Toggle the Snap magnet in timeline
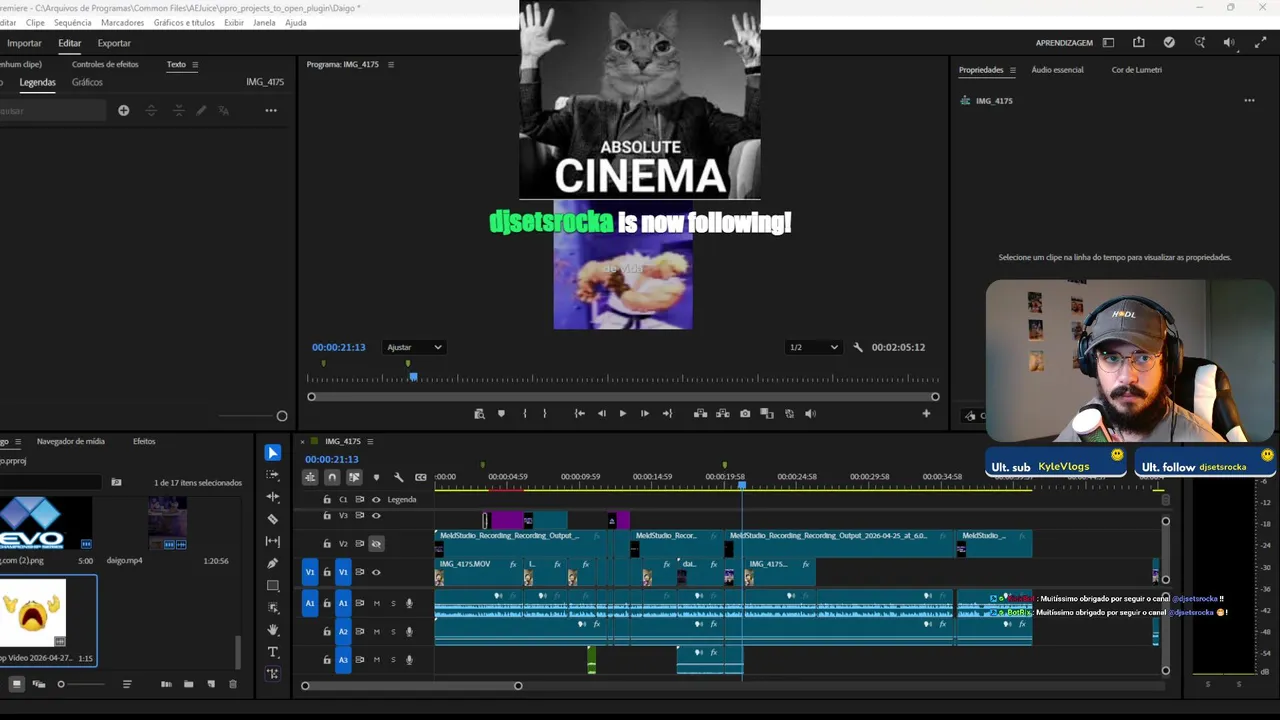This screenshot has height=720, width=1280. point(332,477)
